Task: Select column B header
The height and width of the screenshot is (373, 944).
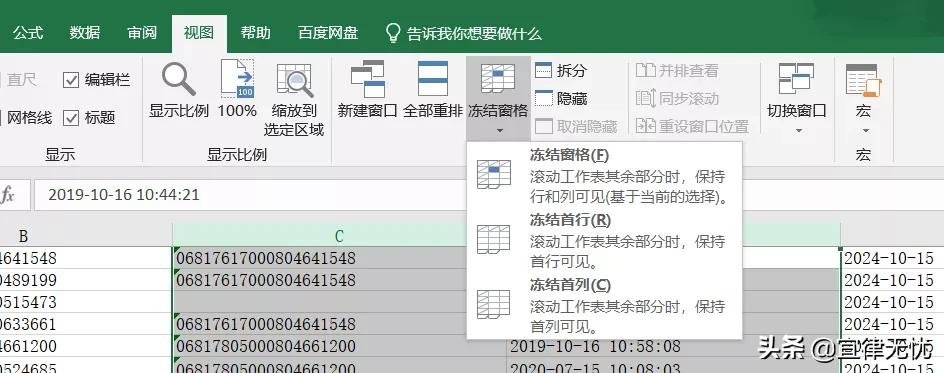Action: (86, 235)
